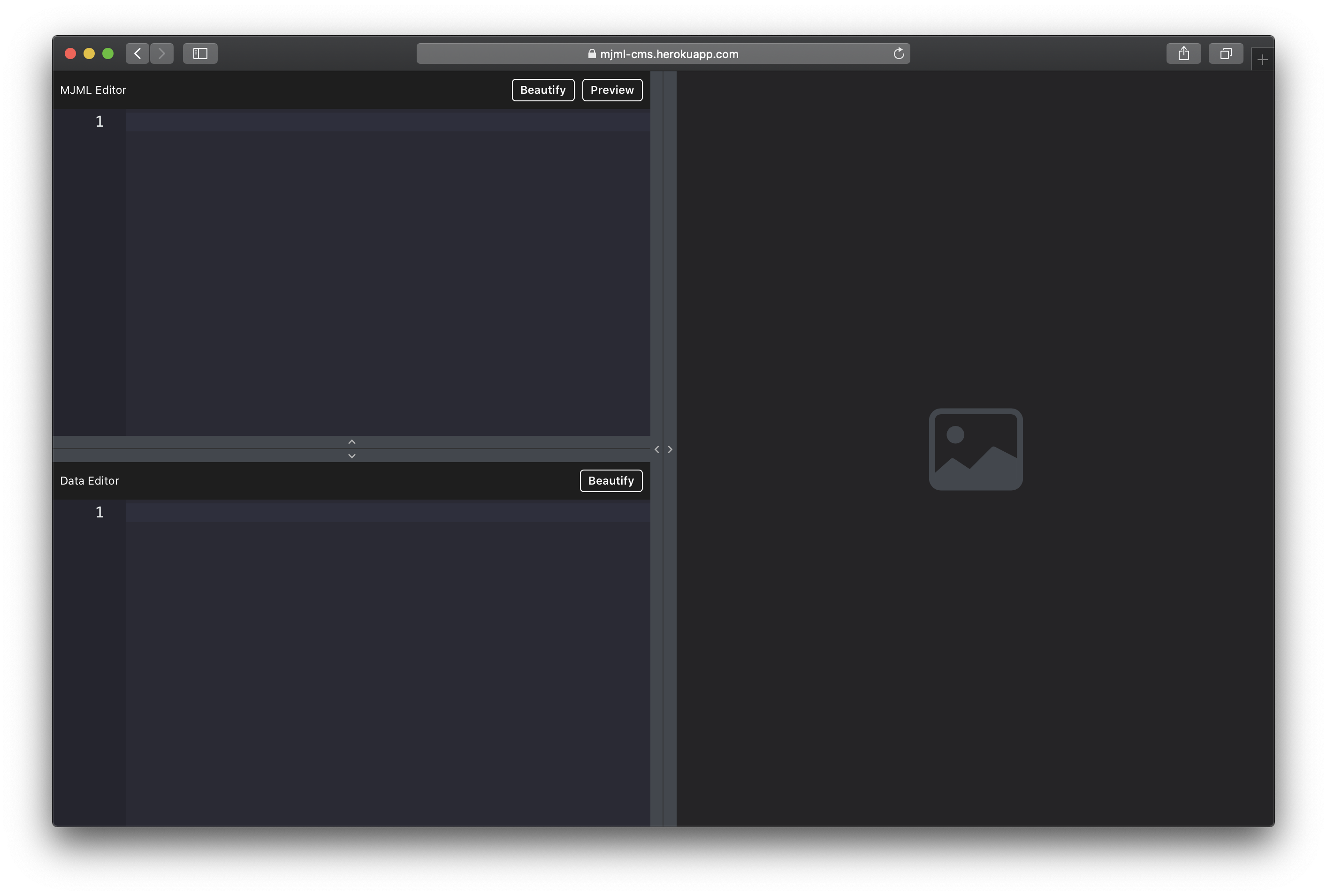Toggle the Safari sidebar icon

[x=200, y=53]
